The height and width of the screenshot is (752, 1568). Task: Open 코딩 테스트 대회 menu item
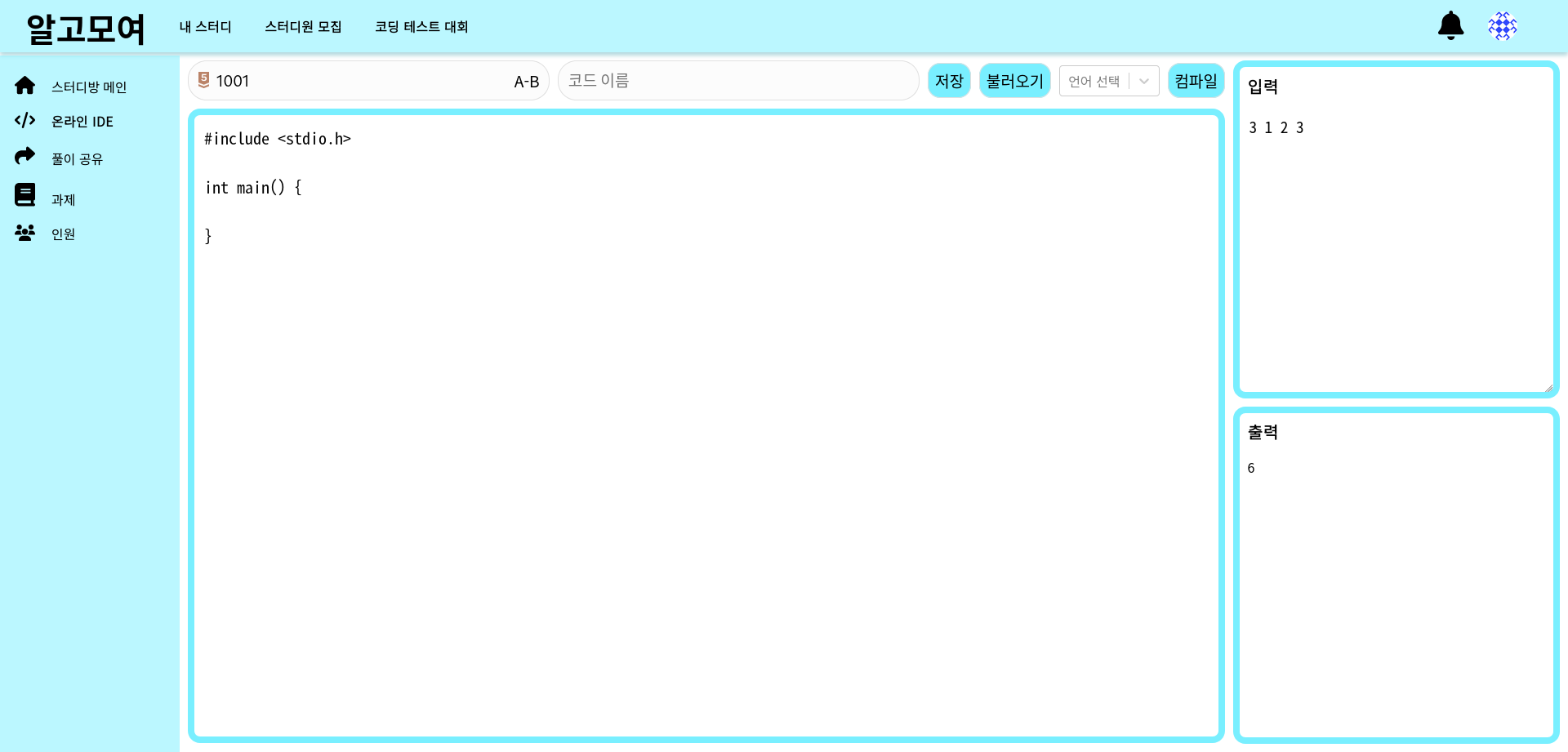point(421,27)
